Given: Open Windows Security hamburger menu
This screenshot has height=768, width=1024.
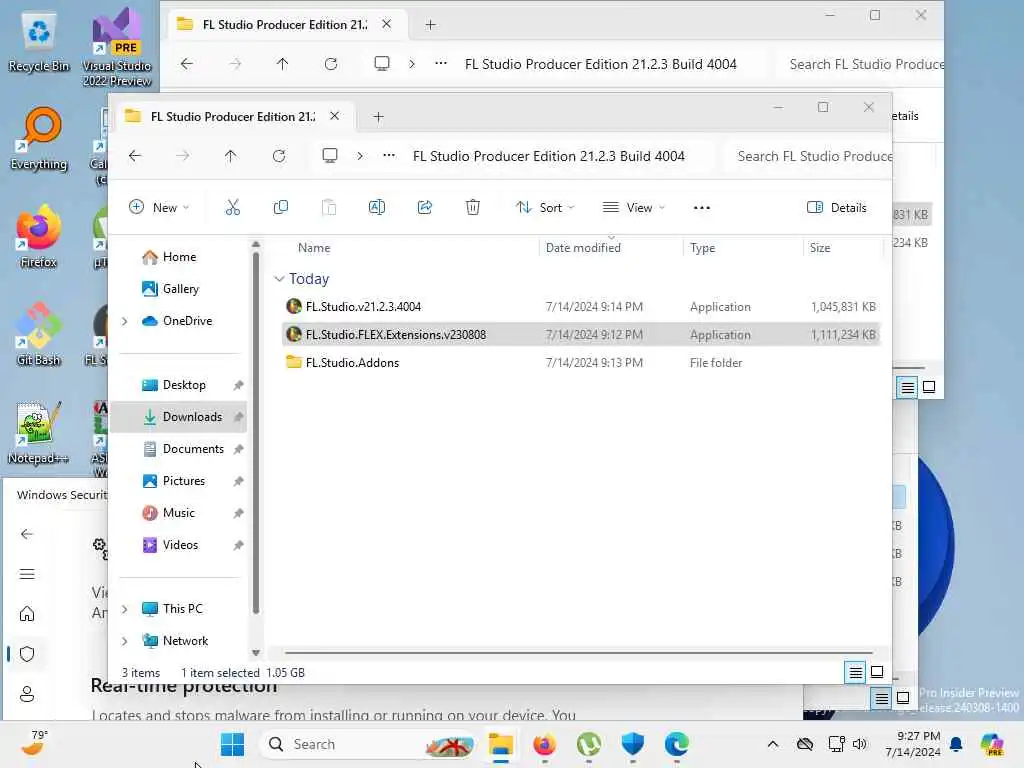Looking at the screenshot, I should coord(27,574).
